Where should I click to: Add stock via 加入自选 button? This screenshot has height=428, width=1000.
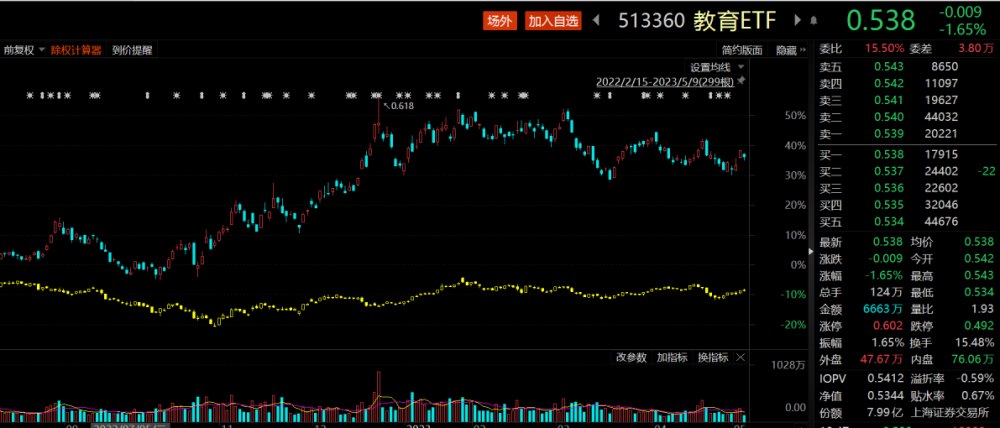[x=553, y=20]
